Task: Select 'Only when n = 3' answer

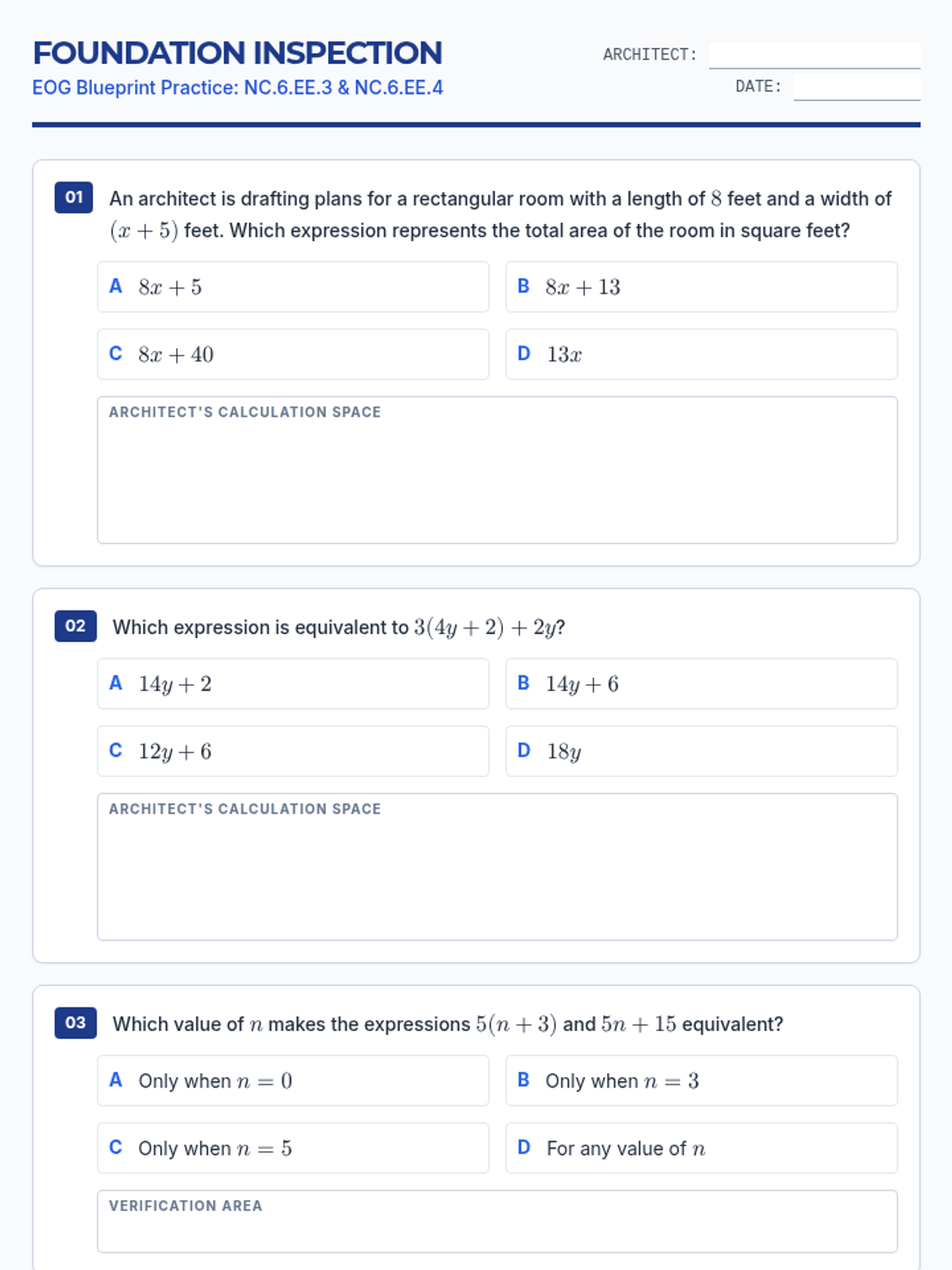Action: coord(701,1080)
